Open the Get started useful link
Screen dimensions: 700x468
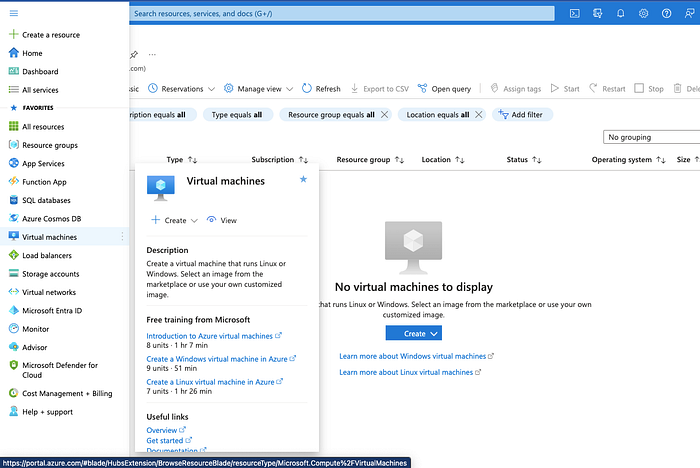(x=165, y=441)
